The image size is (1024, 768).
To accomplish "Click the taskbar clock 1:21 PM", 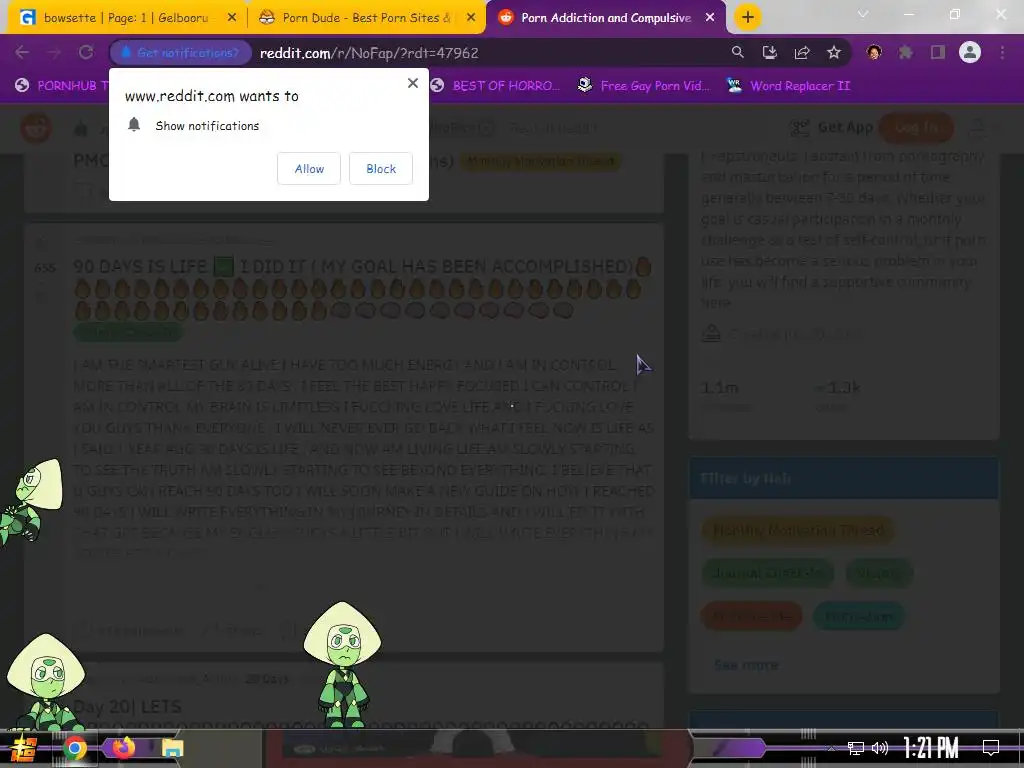I will (931, 747).
